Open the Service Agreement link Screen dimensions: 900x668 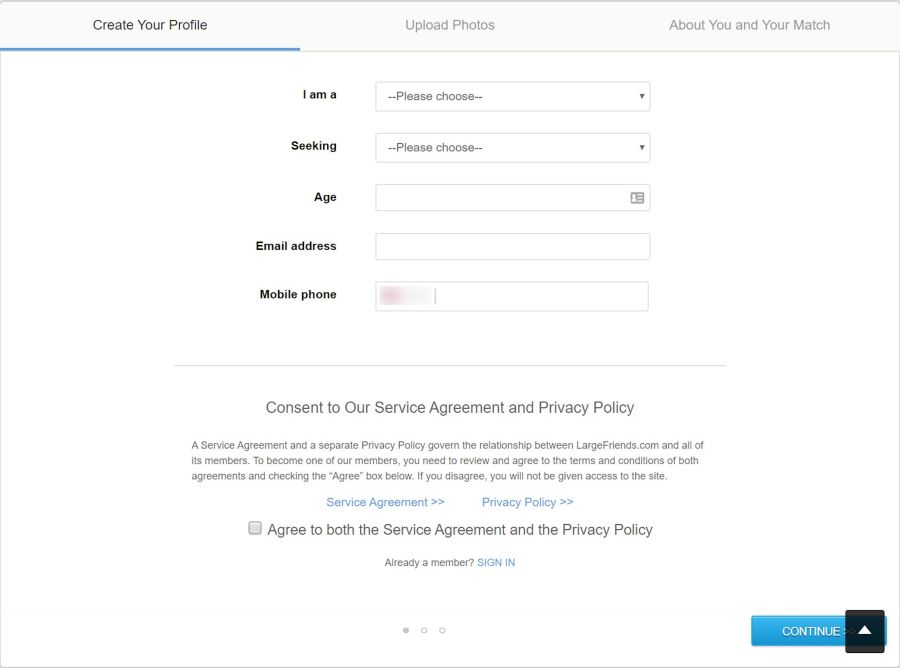coord(385,502)
